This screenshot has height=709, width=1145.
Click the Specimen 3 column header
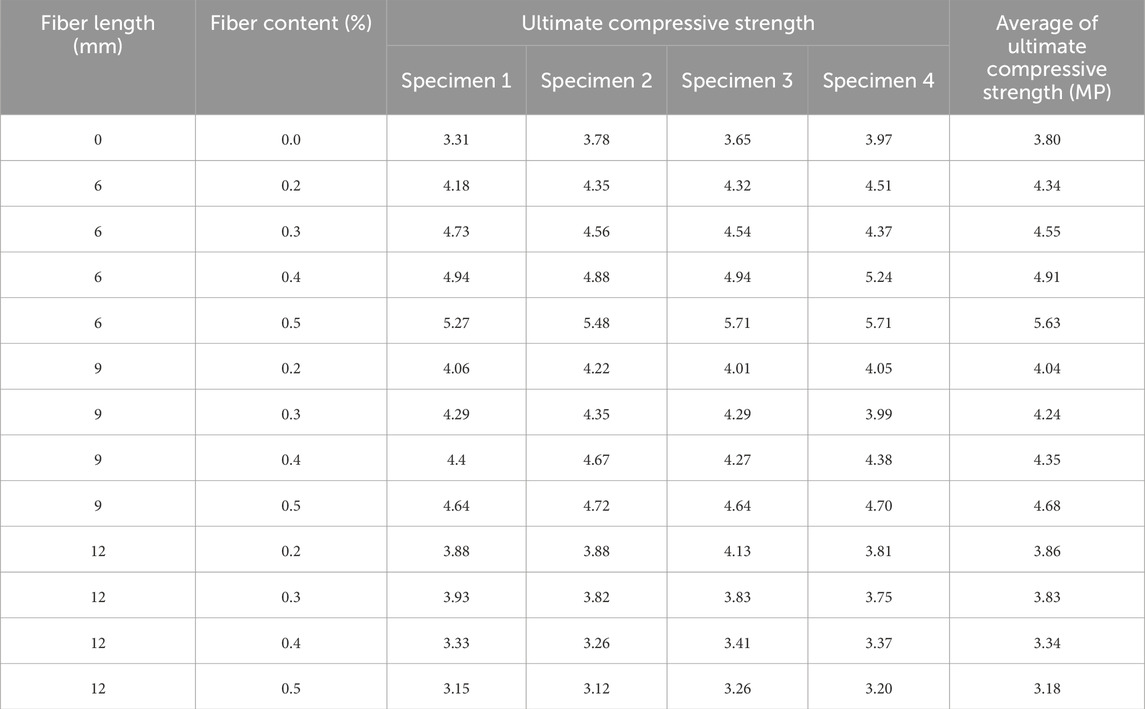[x=737, y=81]
